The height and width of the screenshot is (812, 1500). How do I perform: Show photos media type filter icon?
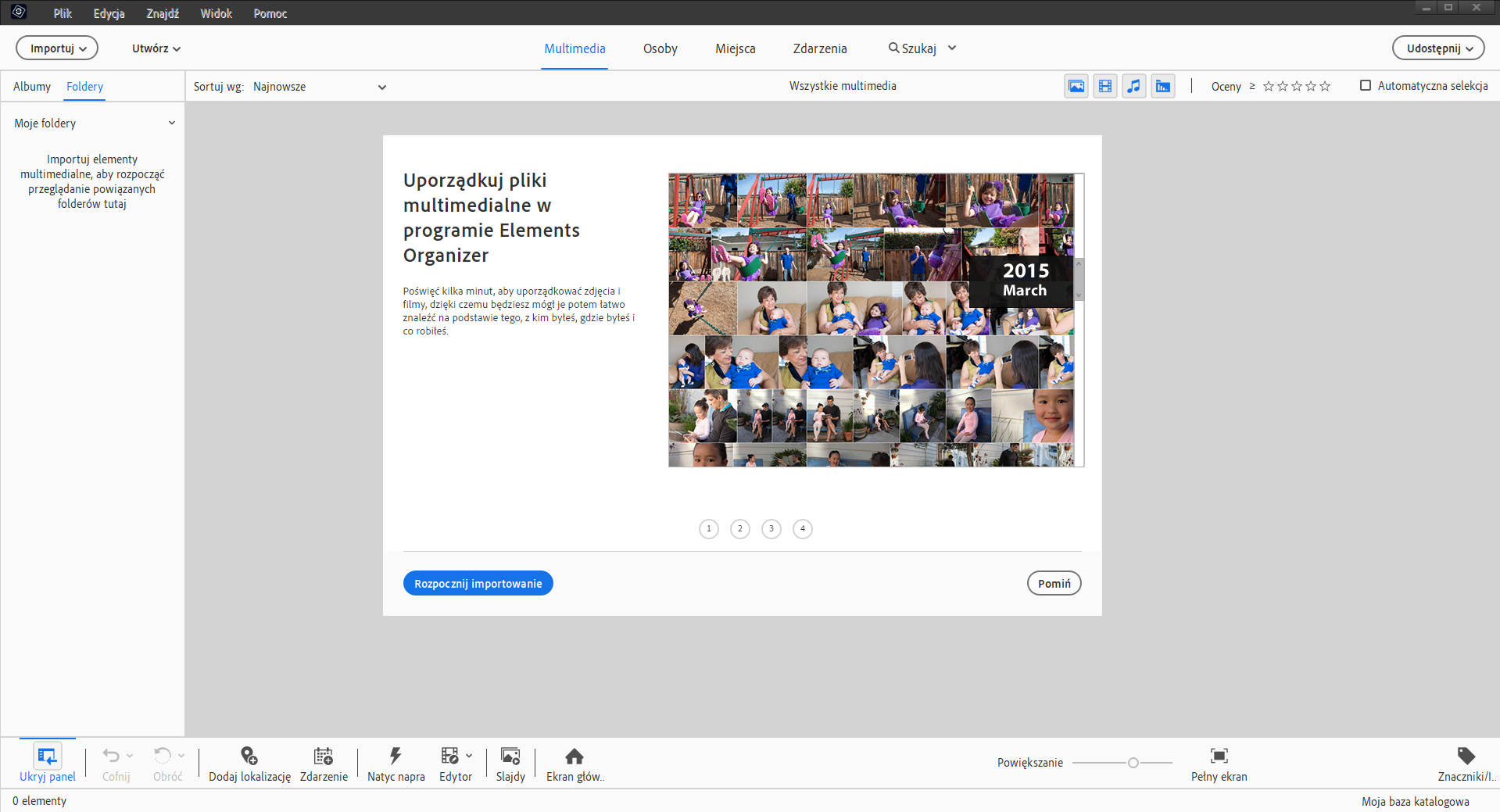tap(1076, 86)
